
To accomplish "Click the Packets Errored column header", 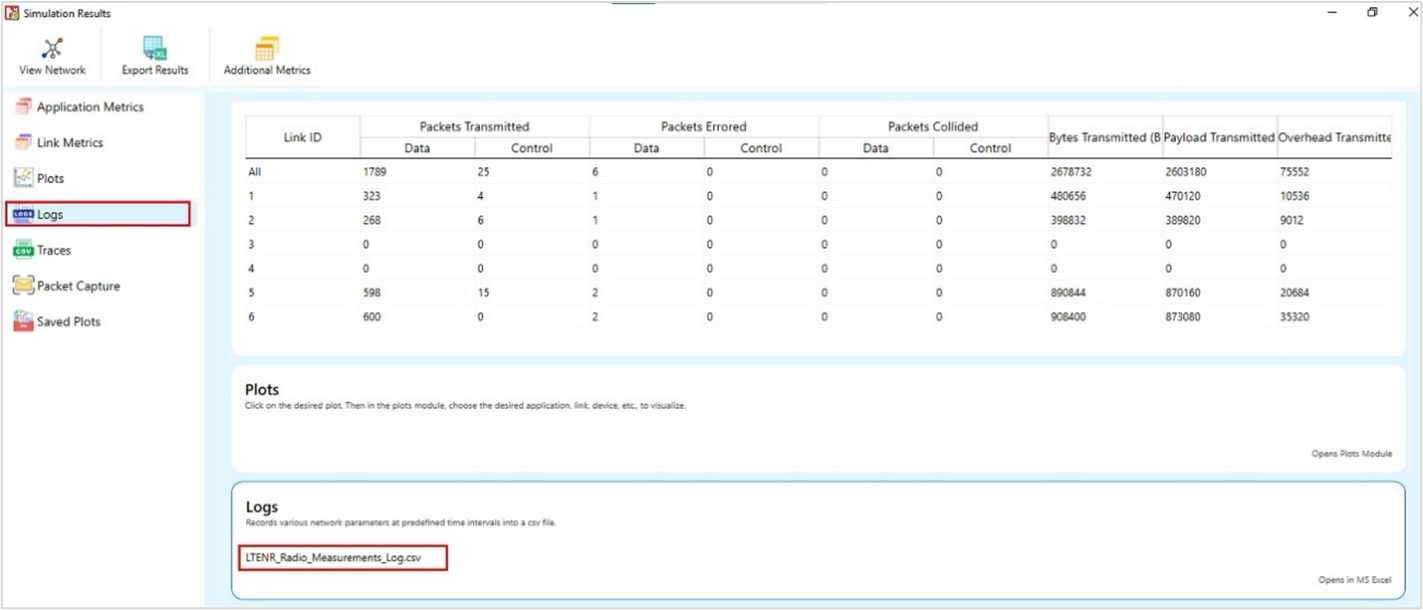I will pyautogui.click(x=703, y=127).
